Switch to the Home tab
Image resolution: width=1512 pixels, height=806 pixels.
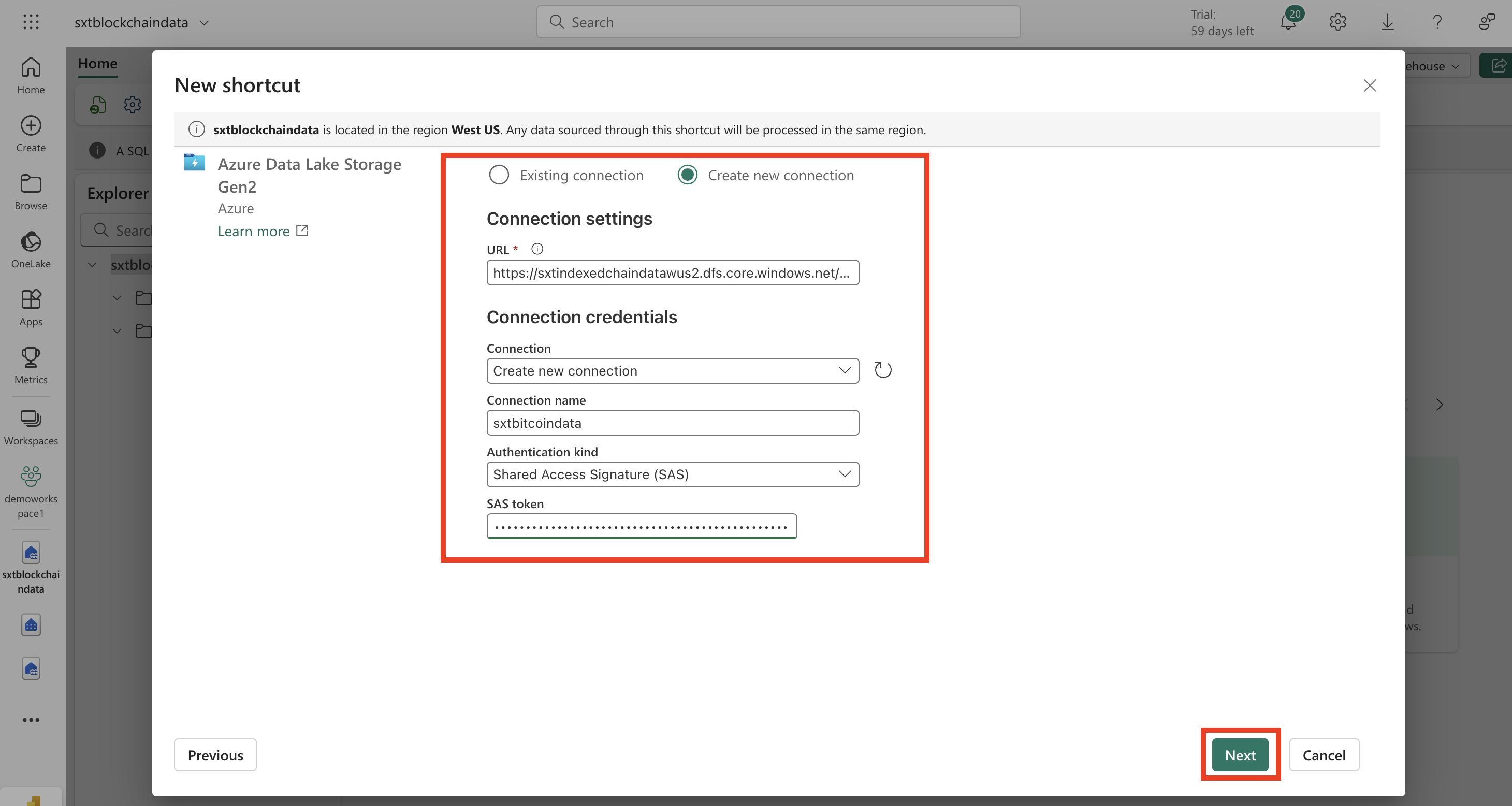(97, 63)
